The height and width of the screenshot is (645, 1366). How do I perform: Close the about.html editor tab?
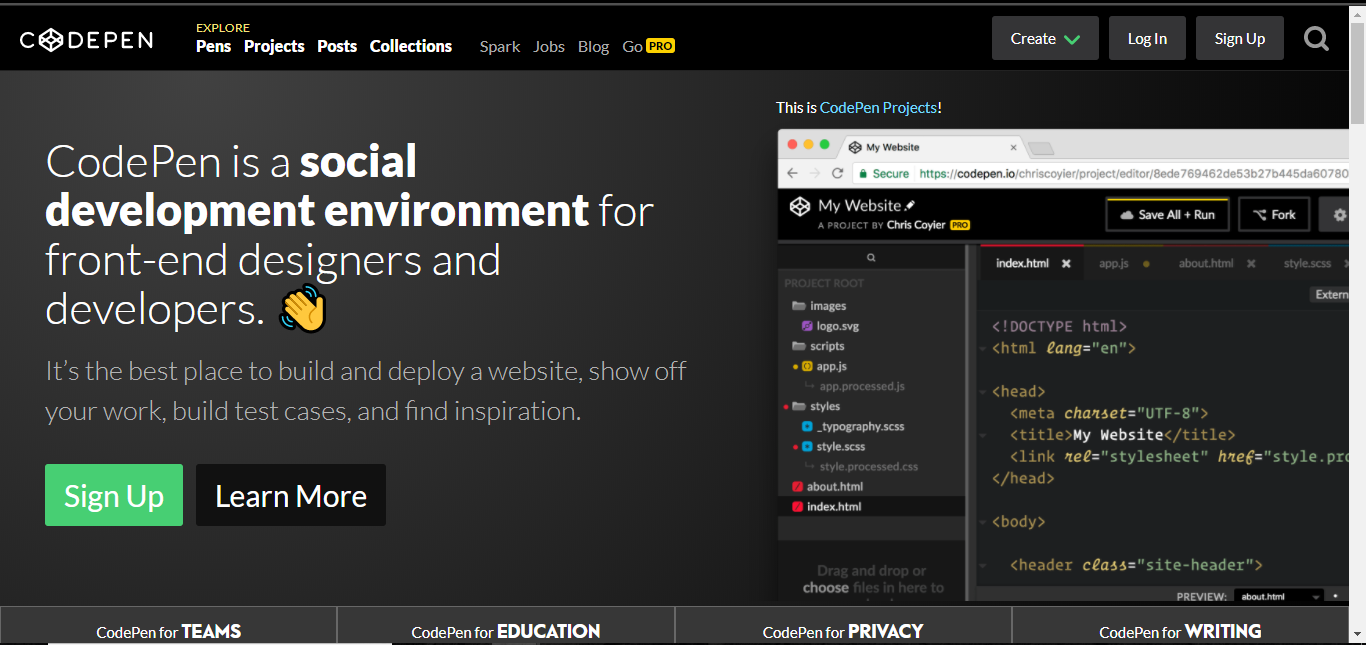(1251, 264)
